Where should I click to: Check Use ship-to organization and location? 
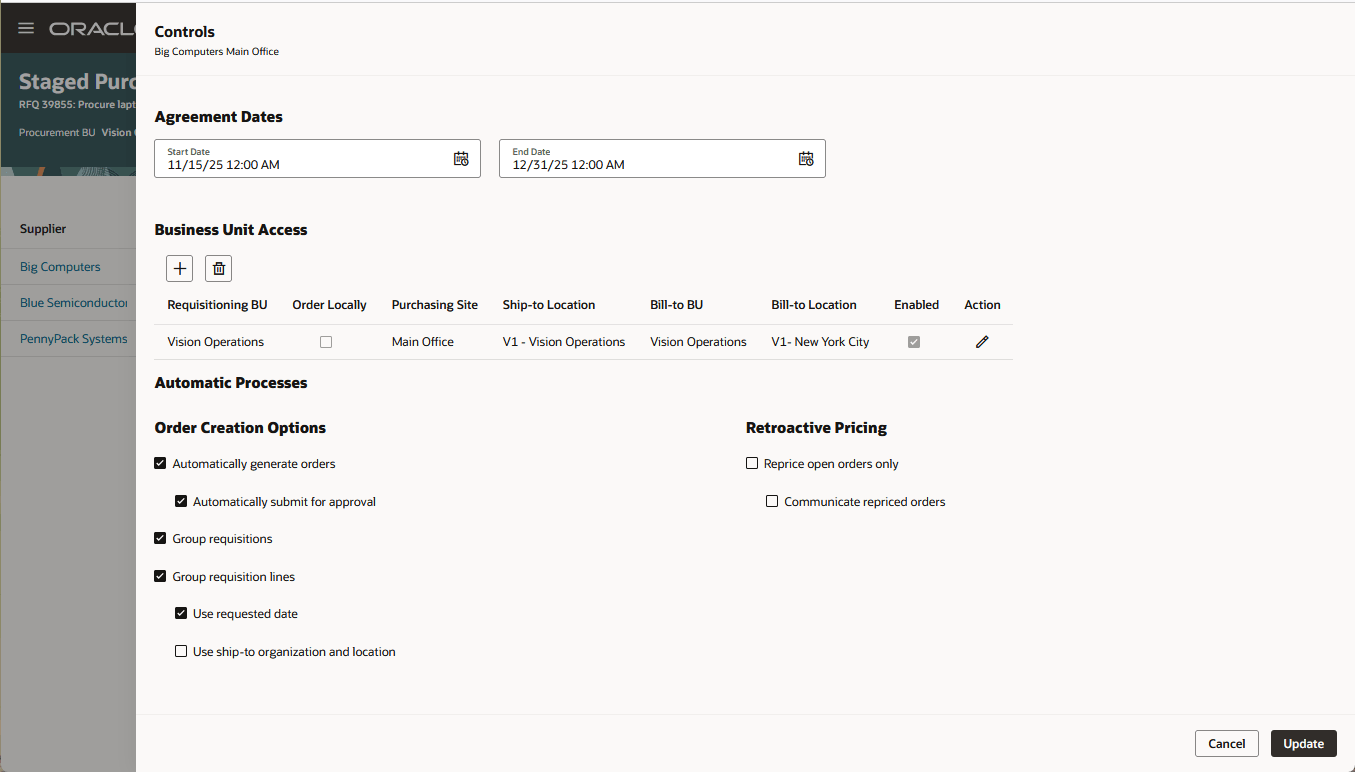(x=181, y=651)
